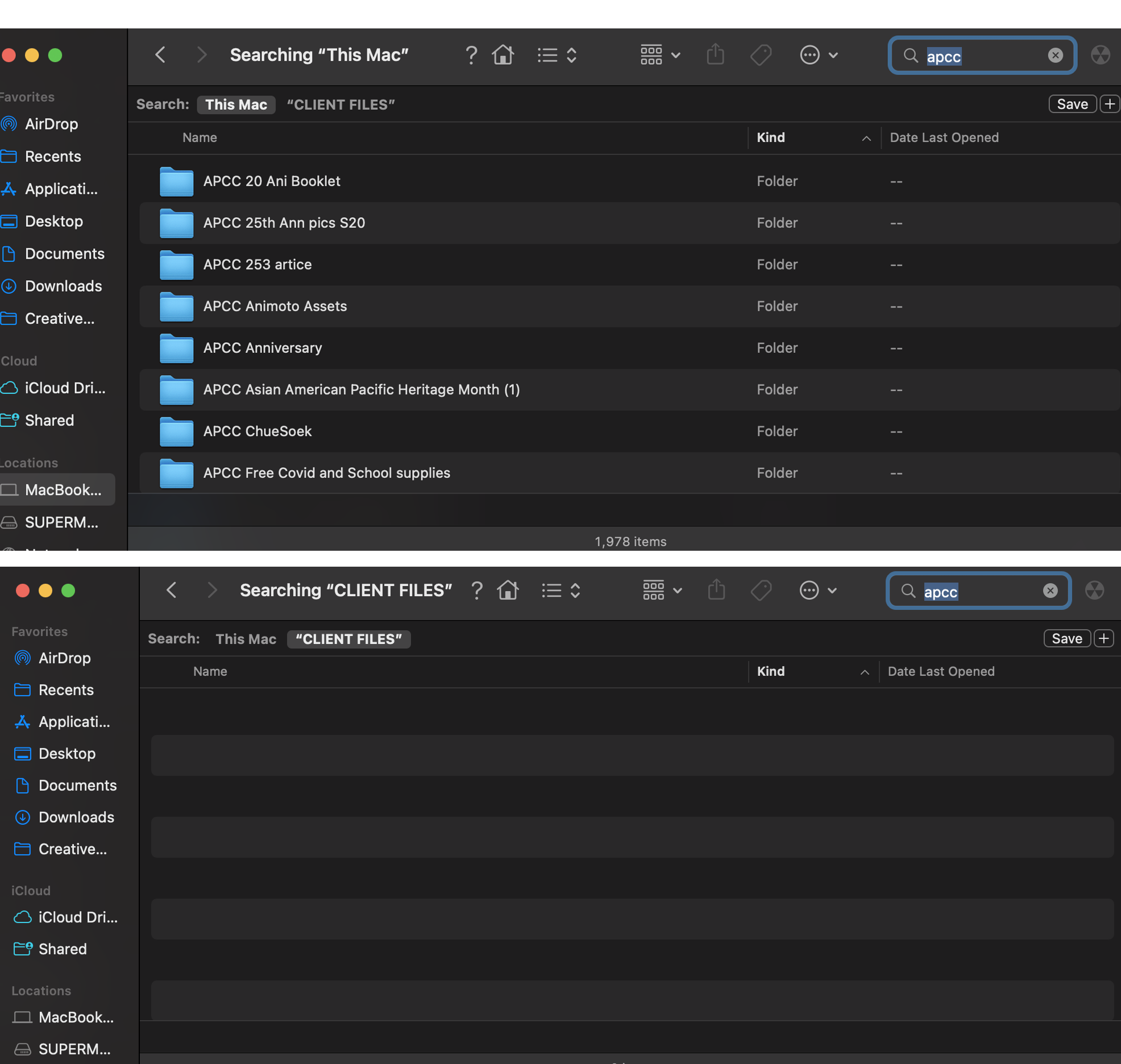
Task: Open AirDrop in the bottom window sidebar
Action: pyautogui.click(x=64, y=658)
